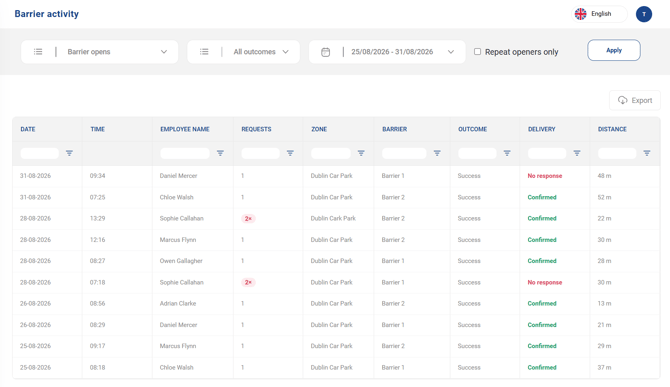Click the UK flag language icon
This screenshot has height=387, width=670.
[x=581, y=14]
